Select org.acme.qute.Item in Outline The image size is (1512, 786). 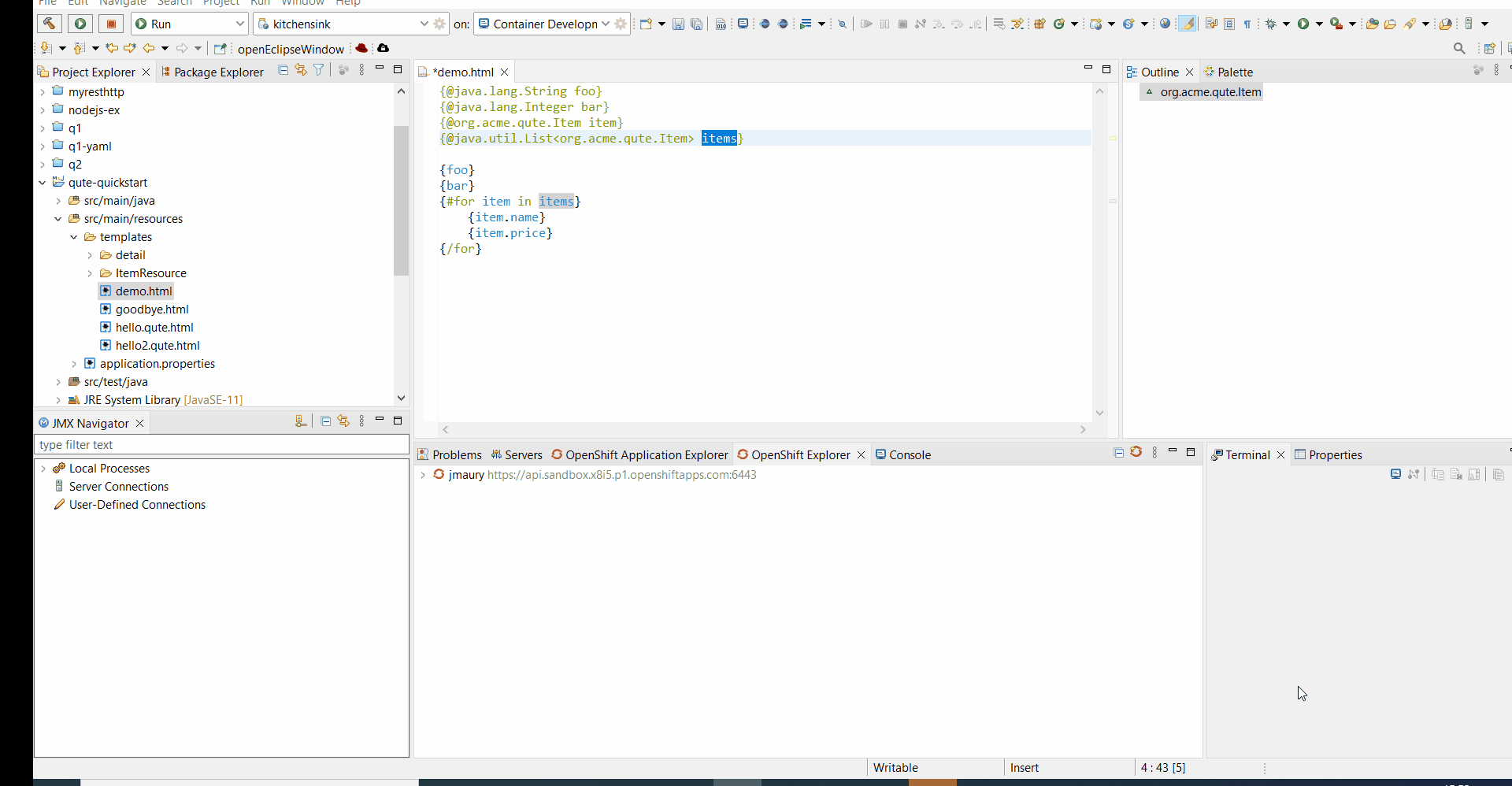[x=1210, y=92]
